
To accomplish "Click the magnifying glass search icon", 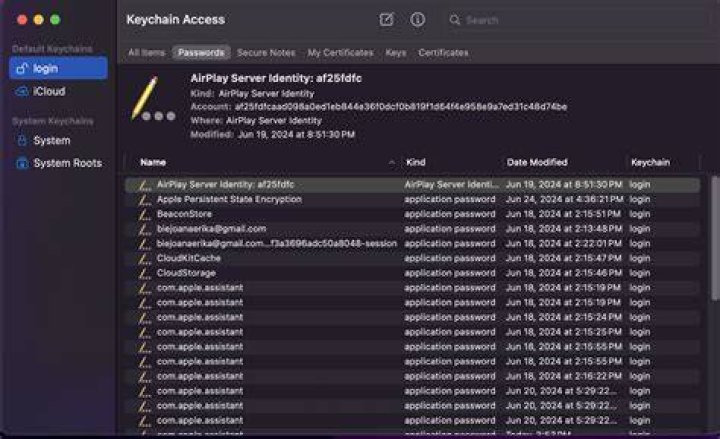I will (455, 20).
